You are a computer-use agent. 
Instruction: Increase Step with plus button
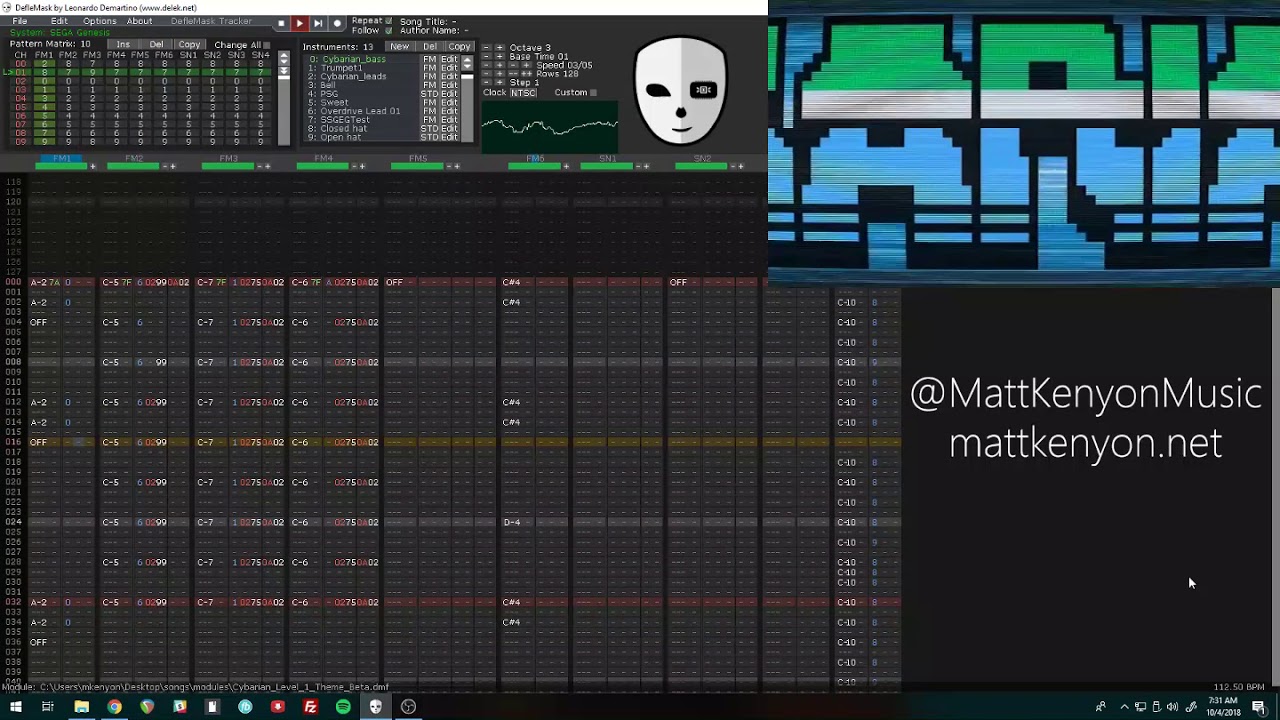point(500,82)
